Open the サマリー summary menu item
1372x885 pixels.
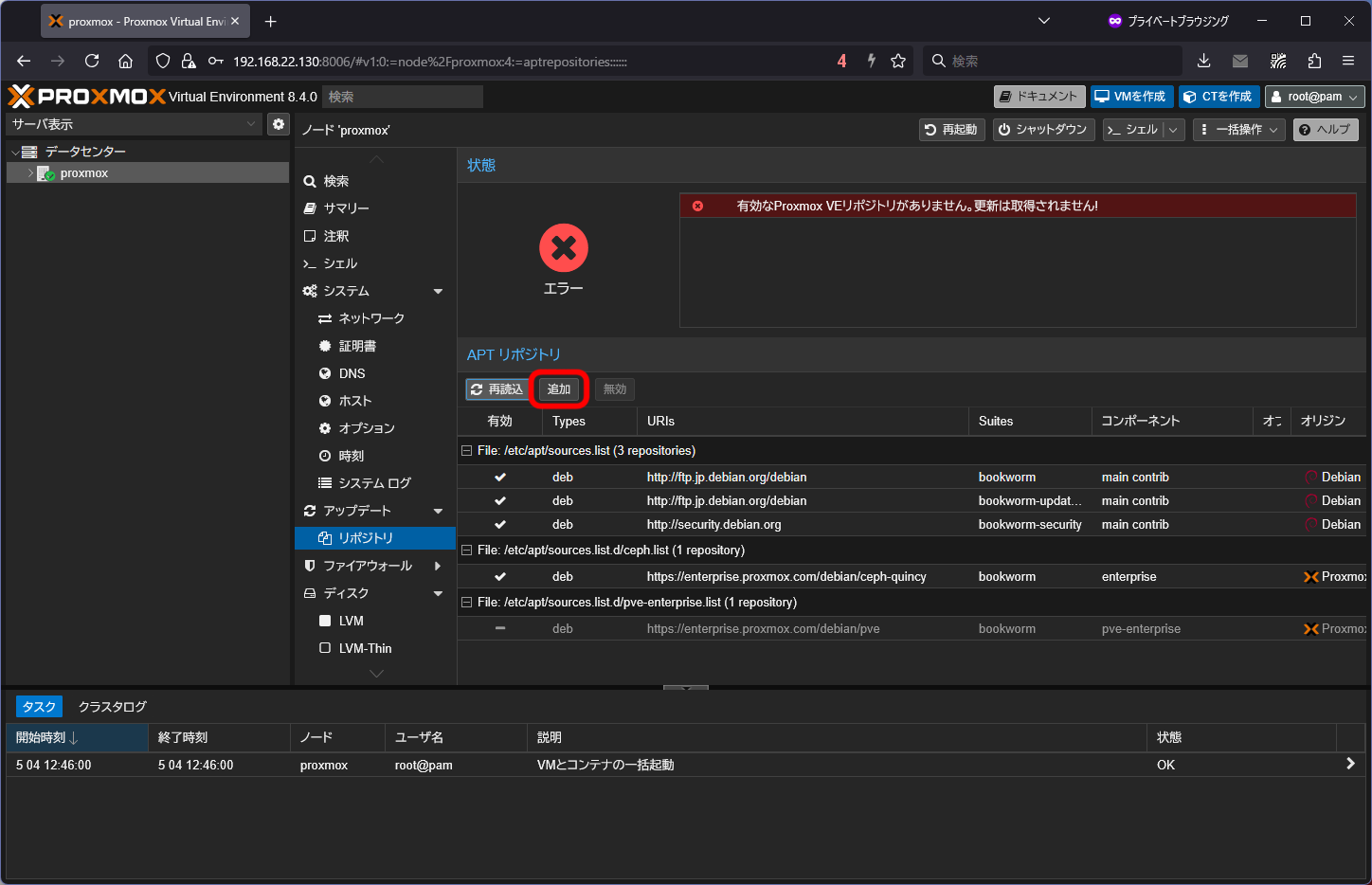375,208
